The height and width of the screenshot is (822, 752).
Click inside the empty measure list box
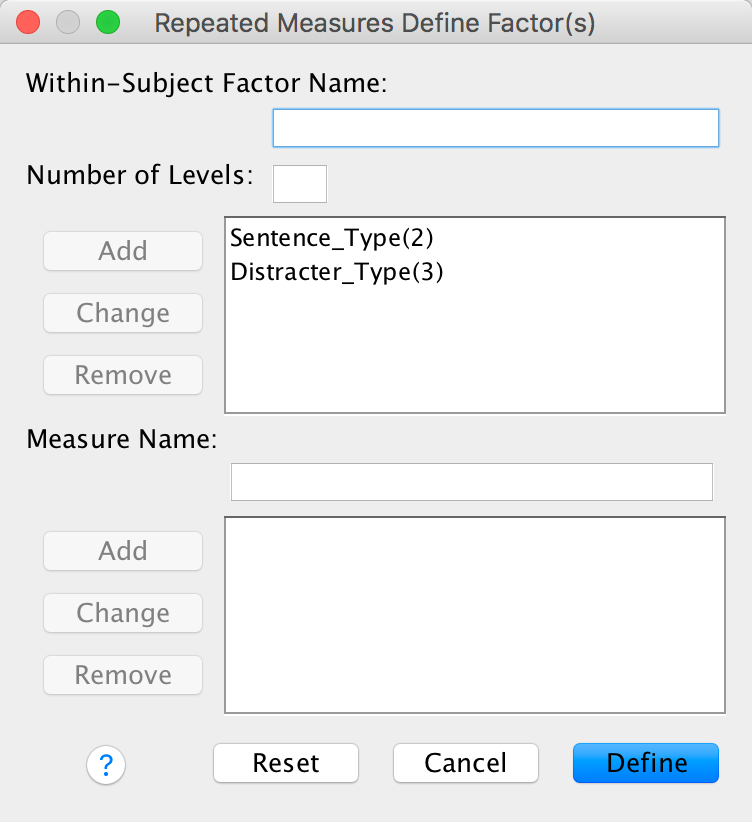pyautogui.click(x=474, y=614)
